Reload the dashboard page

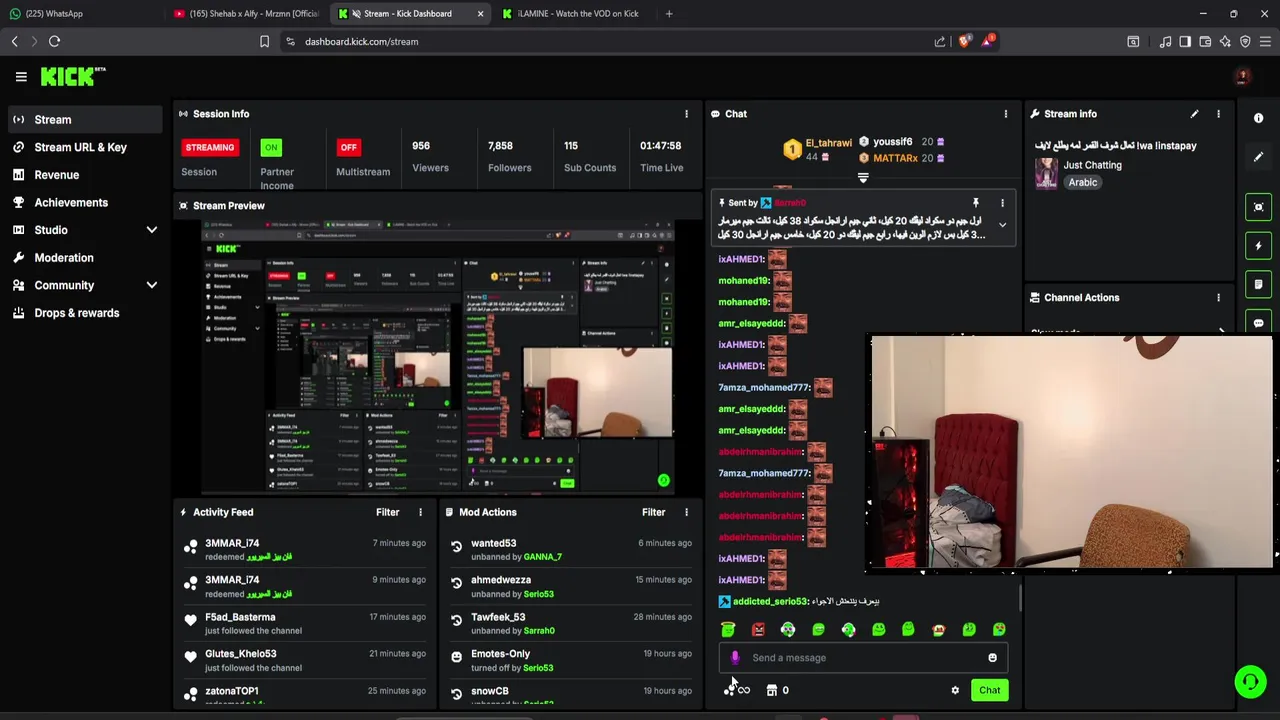54,41
